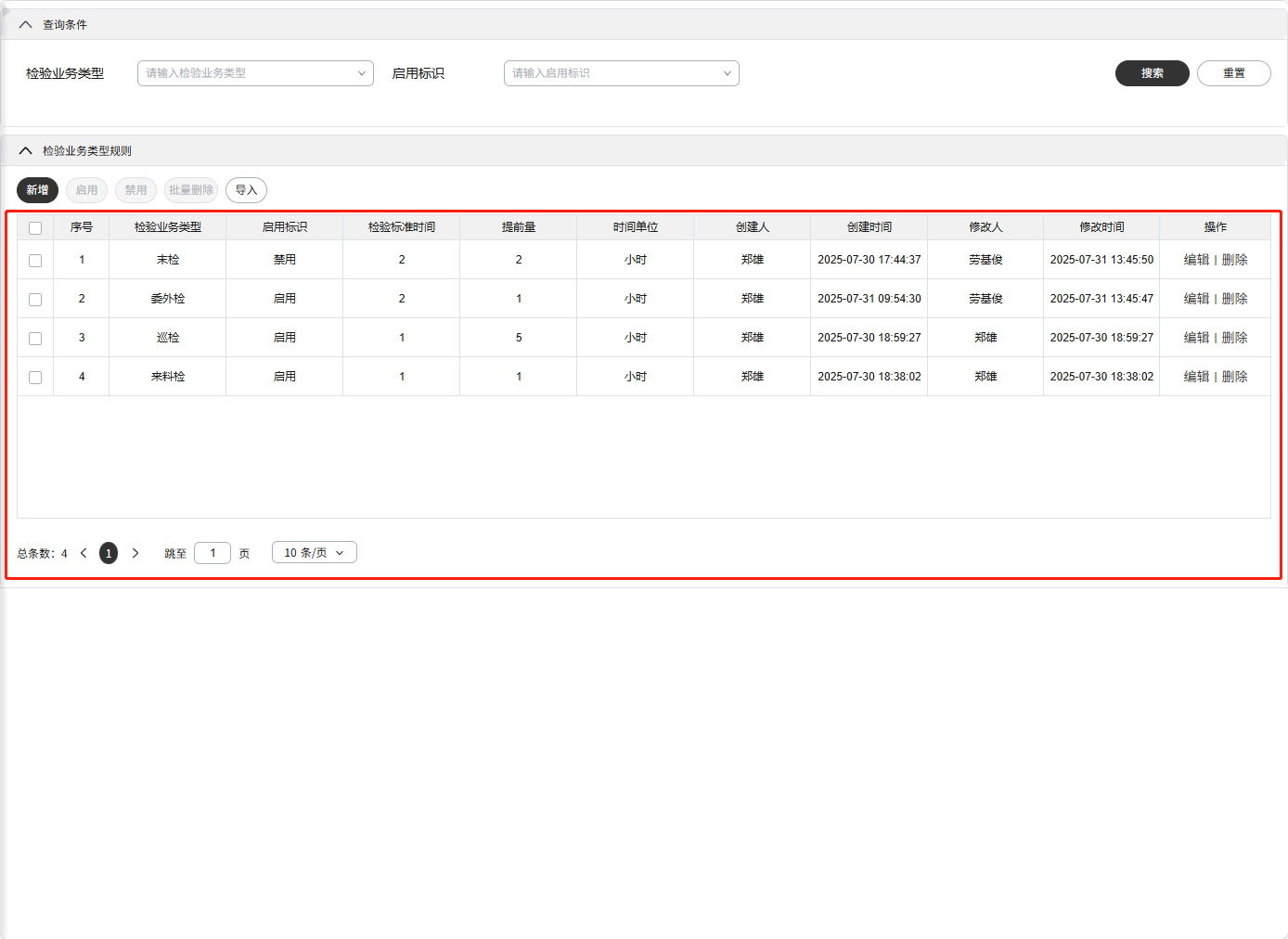Screen dimensions: 1288x939
Task: Open the 检验业务类型 dropdown
Action: (255, 73)
